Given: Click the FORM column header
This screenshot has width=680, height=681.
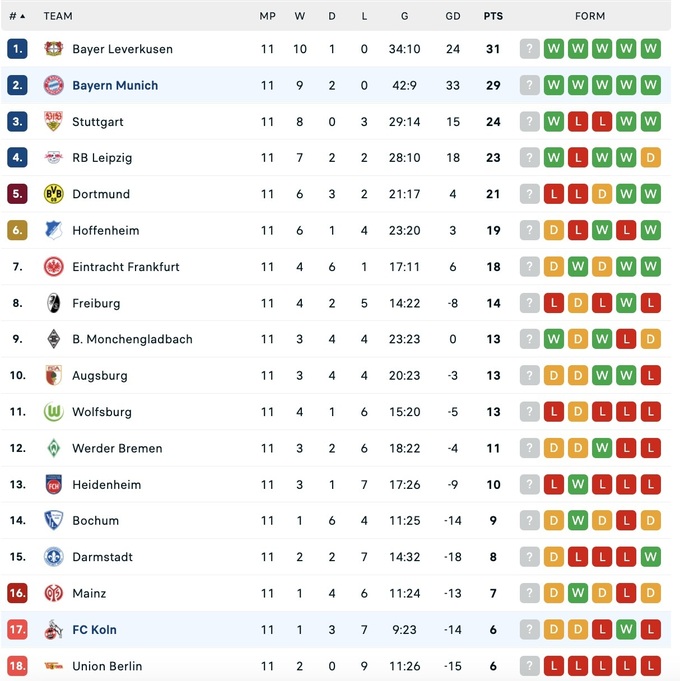Looking at the screenshot, I should (590, 16).
